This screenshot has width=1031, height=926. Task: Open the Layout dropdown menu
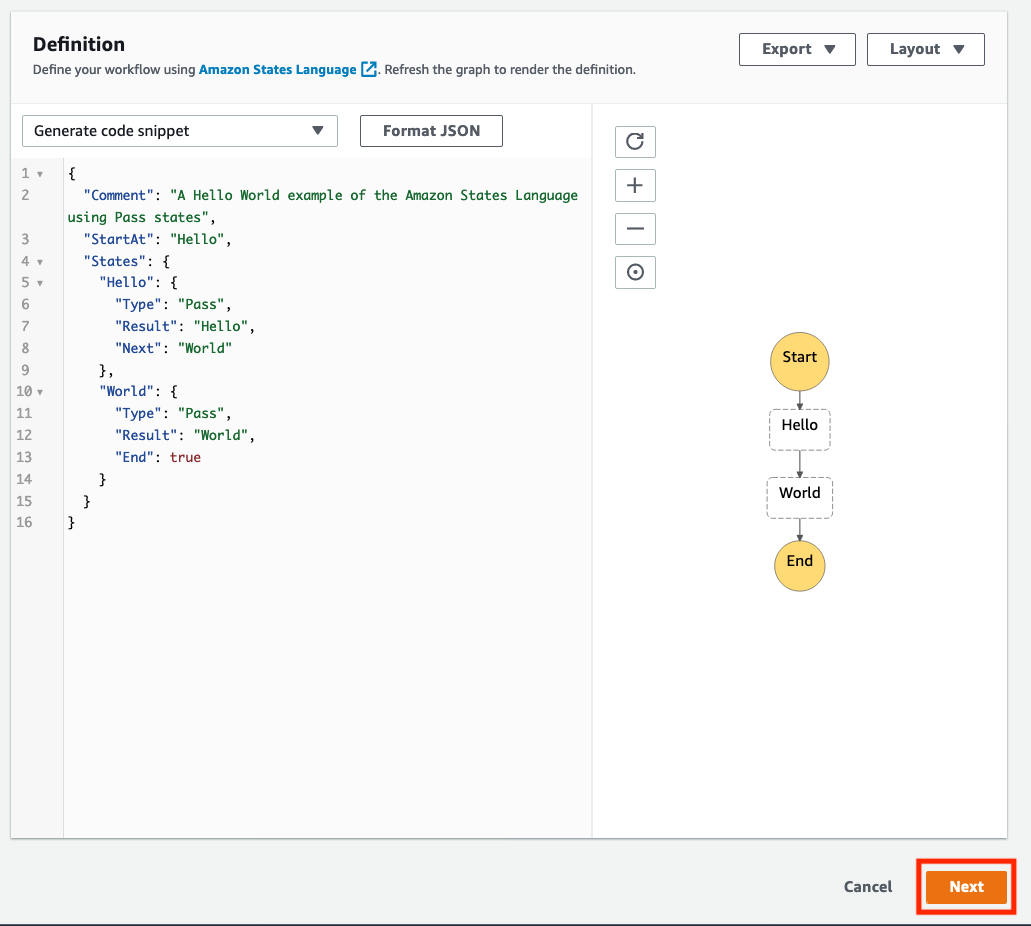(925, 49)
